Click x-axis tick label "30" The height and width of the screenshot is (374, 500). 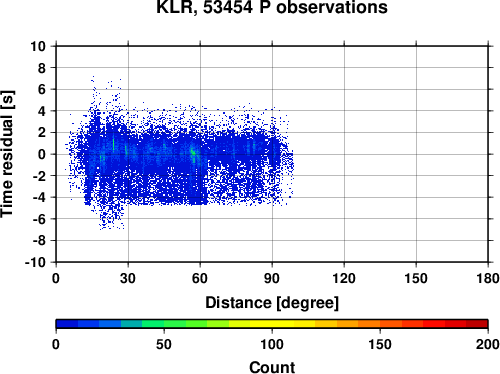(x=128, y=279)
